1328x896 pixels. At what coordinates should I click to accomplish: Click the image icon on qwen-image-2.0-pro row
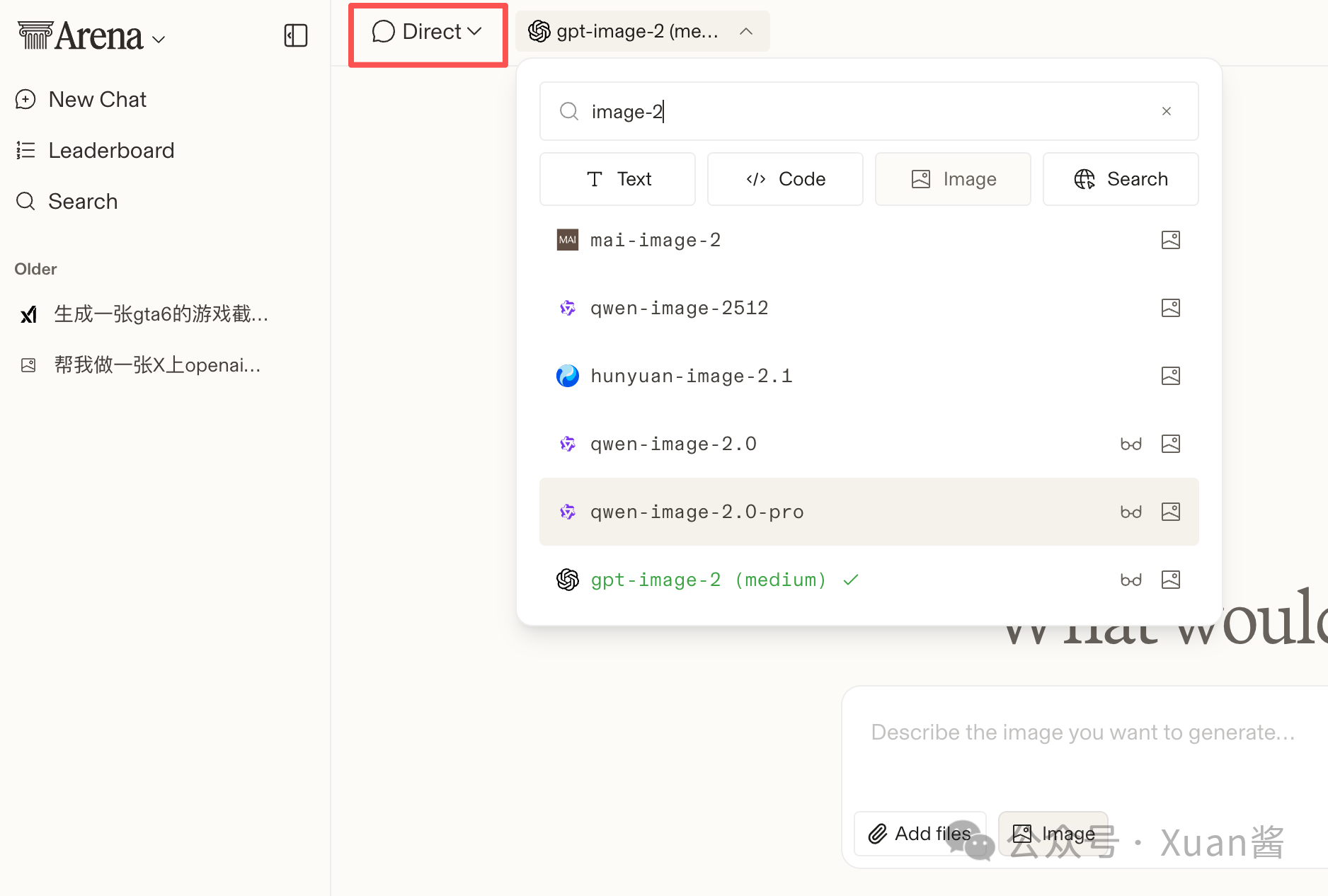point(1171,512)
